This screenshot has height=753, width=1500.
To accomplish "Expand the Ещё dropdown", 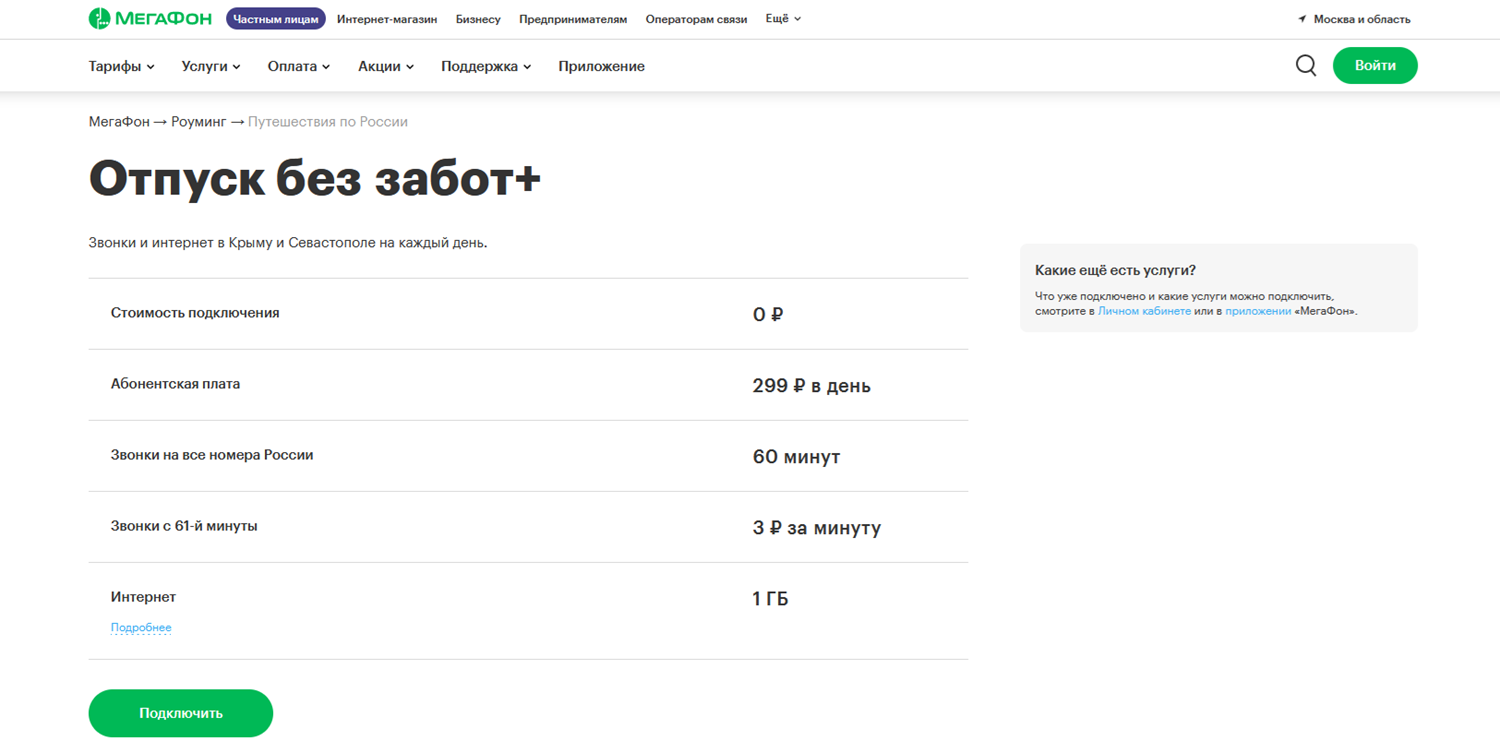I will (x=783, y=19).
